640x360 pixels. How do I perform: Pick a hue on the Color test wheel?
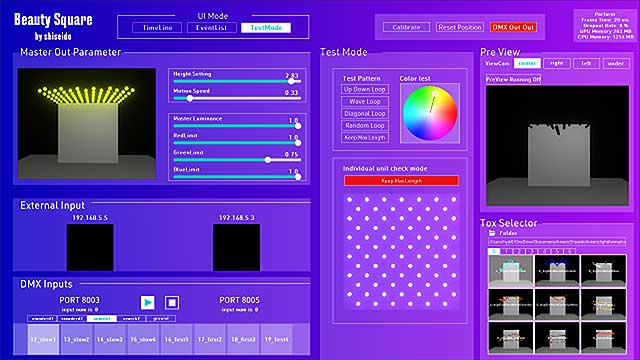(x=430, y=113)
